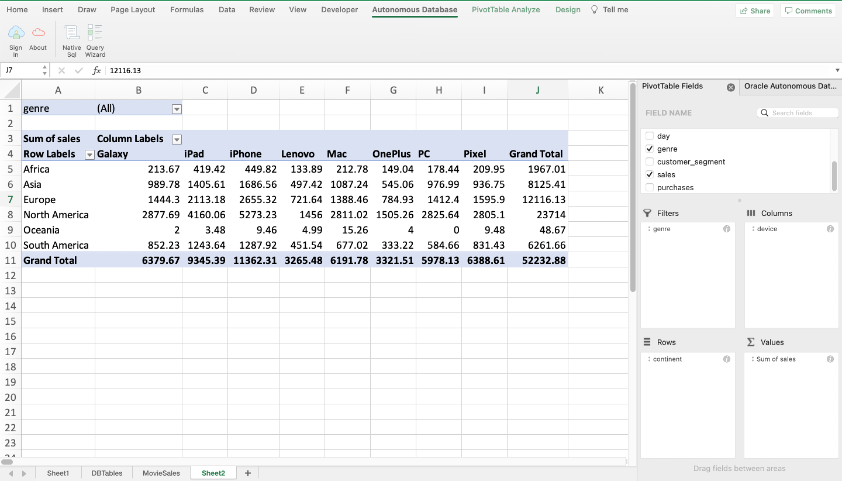This screenshot has height=482, width=842.
Task: Open the Query Wizard
Action: (x=95, y=32)
